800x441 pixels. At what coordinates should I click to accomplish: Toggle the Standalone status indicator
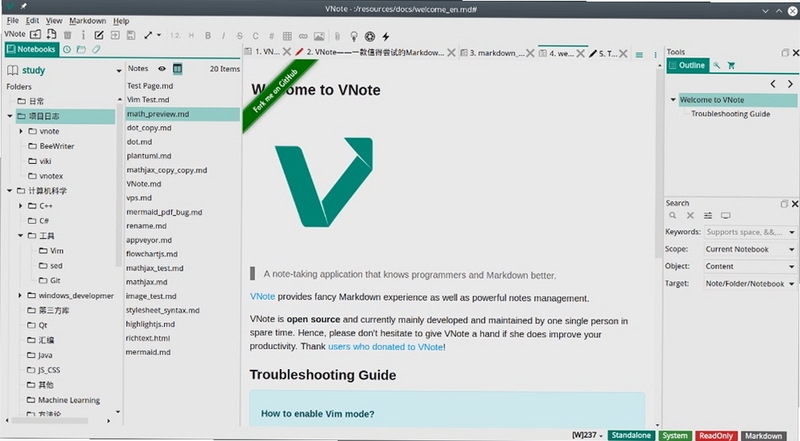[x=631, y=435]
